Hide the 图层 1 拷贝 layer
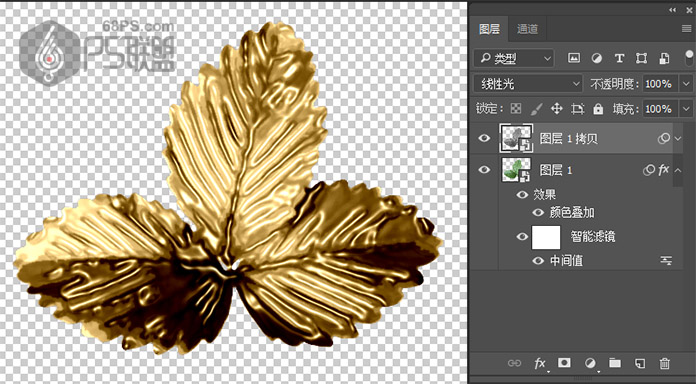 coord(484,139)
